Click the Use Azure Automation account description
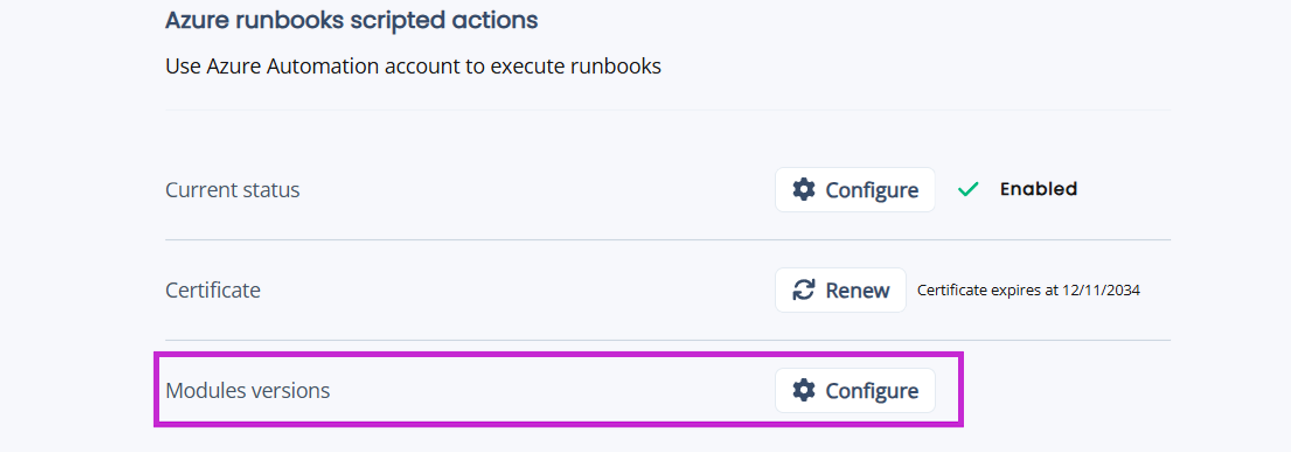Image resolution: width=1291 pixels, height=452 pixels. point(413,67)
